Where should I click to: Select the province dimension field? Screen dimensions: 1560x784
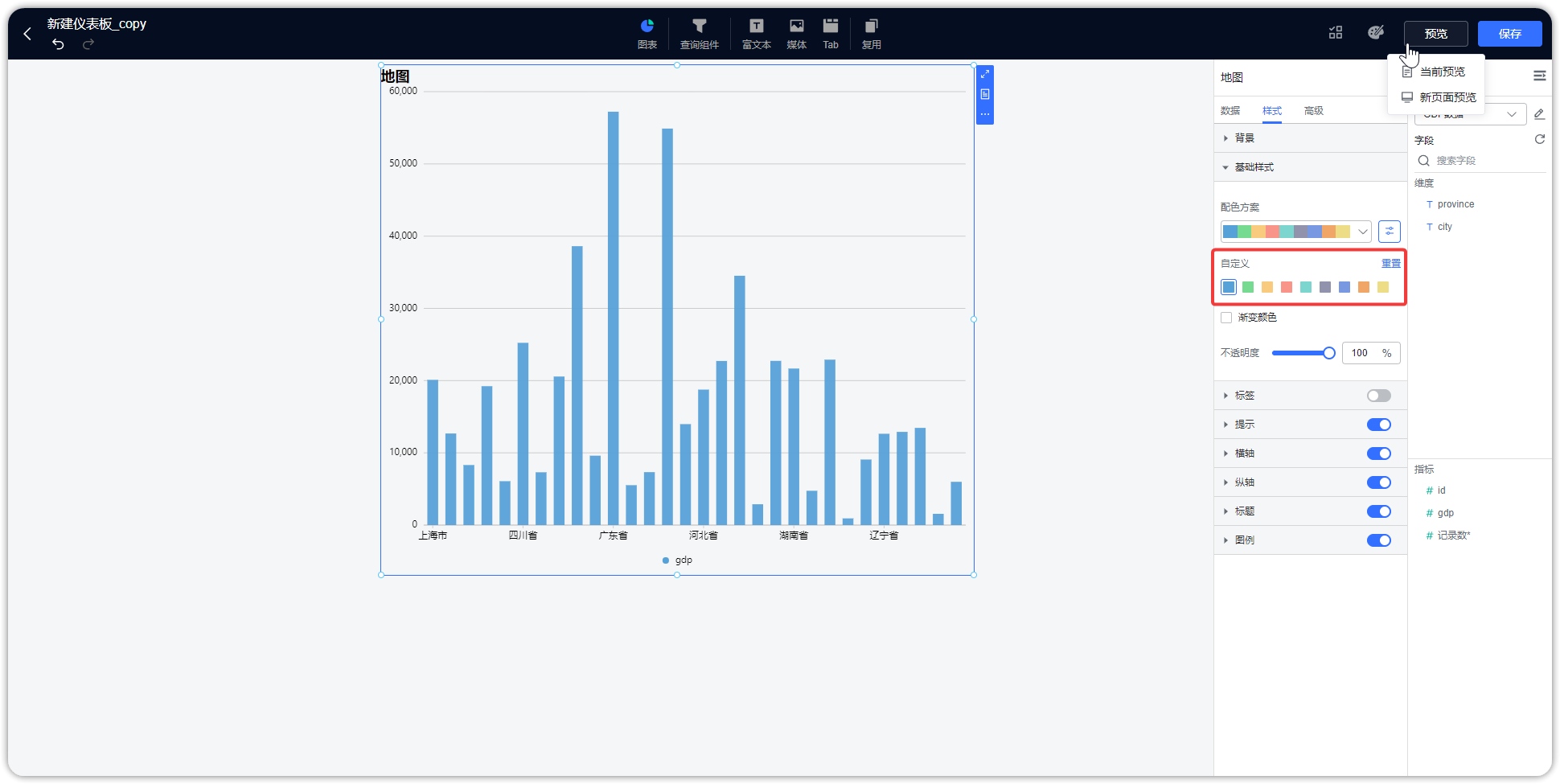pos(1455,204)
